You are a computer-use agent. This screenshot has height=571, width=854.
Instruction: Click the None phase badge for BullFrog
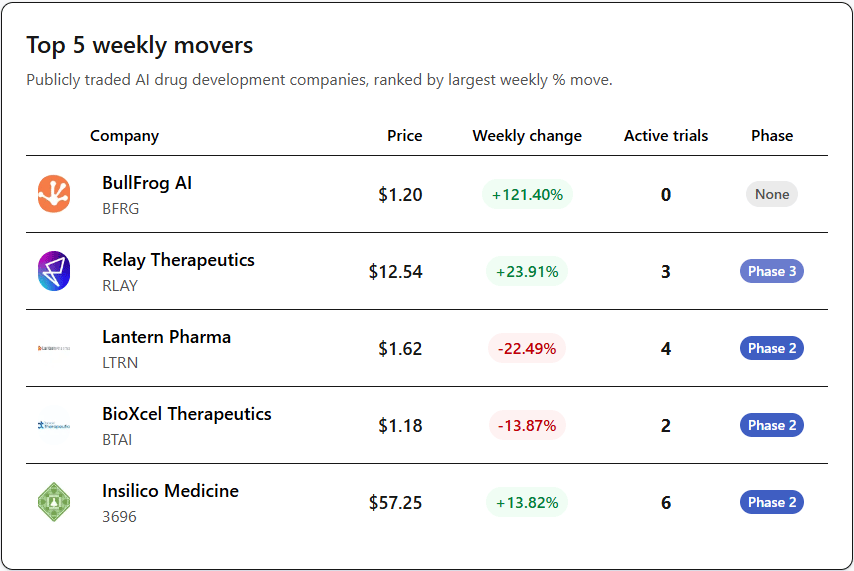(772, 195)
